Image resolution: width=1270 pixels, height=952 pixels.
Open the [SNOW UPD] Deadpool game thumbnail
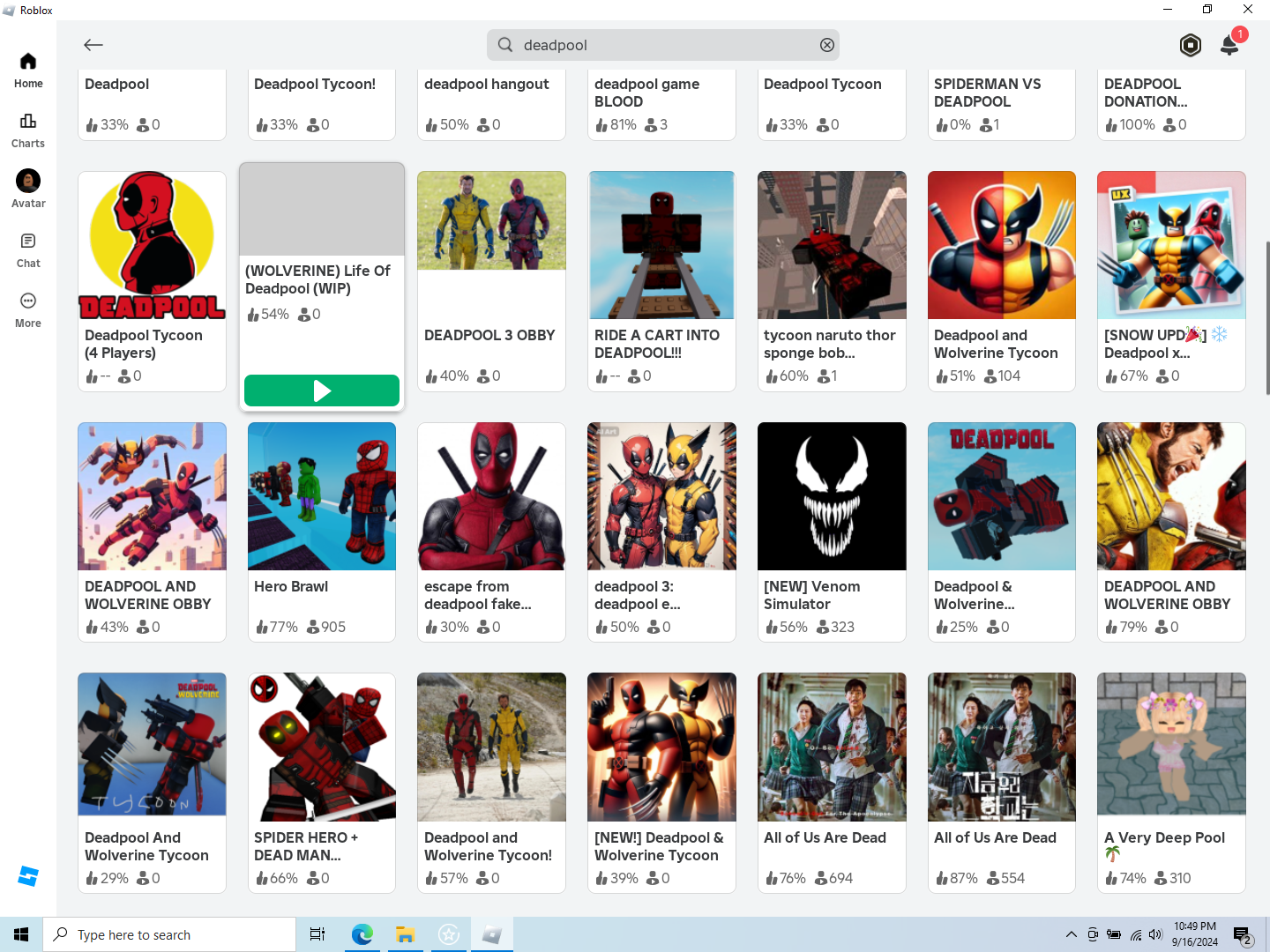[1171, 245]
